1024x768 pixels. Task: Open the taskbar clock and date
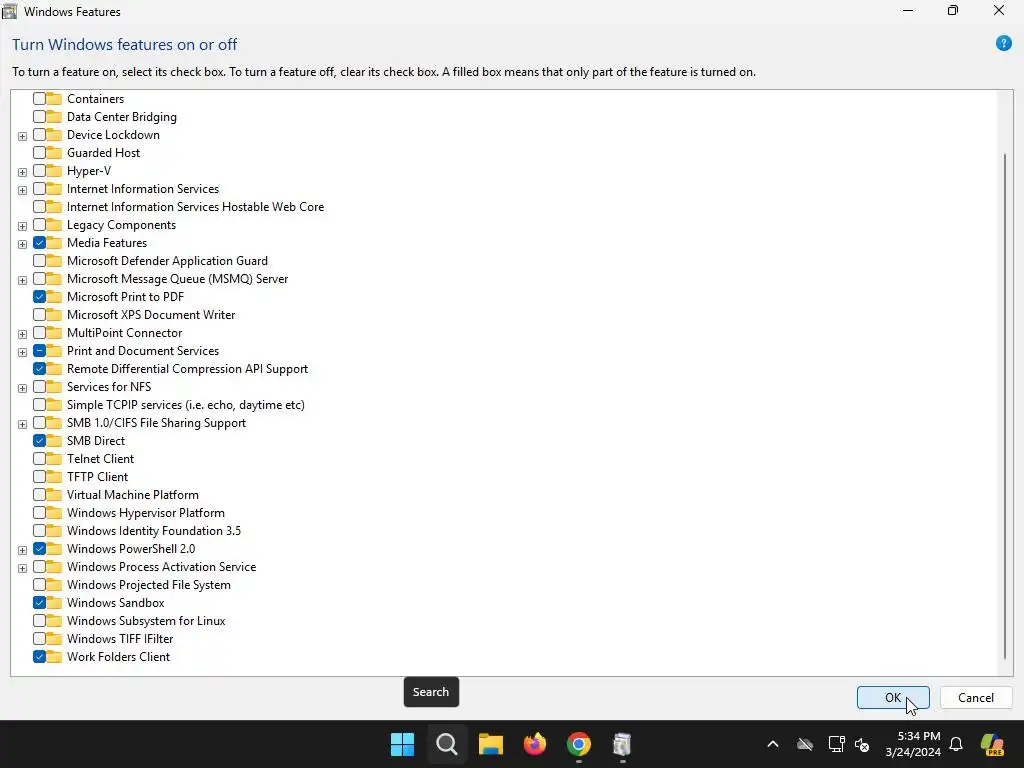913,744
